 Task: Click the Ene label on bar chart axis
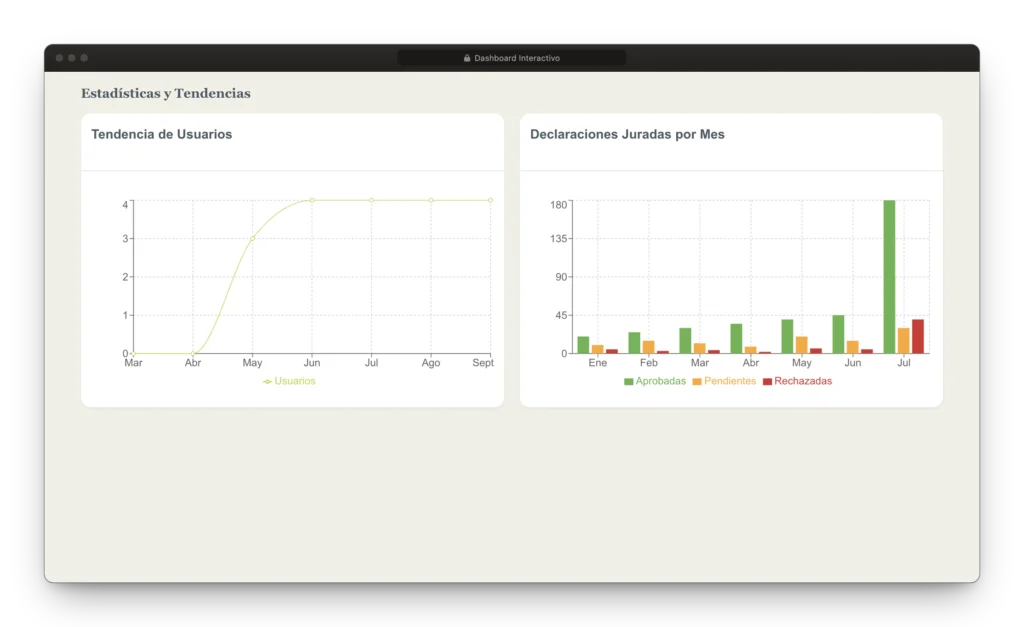[x=598, y=363]
